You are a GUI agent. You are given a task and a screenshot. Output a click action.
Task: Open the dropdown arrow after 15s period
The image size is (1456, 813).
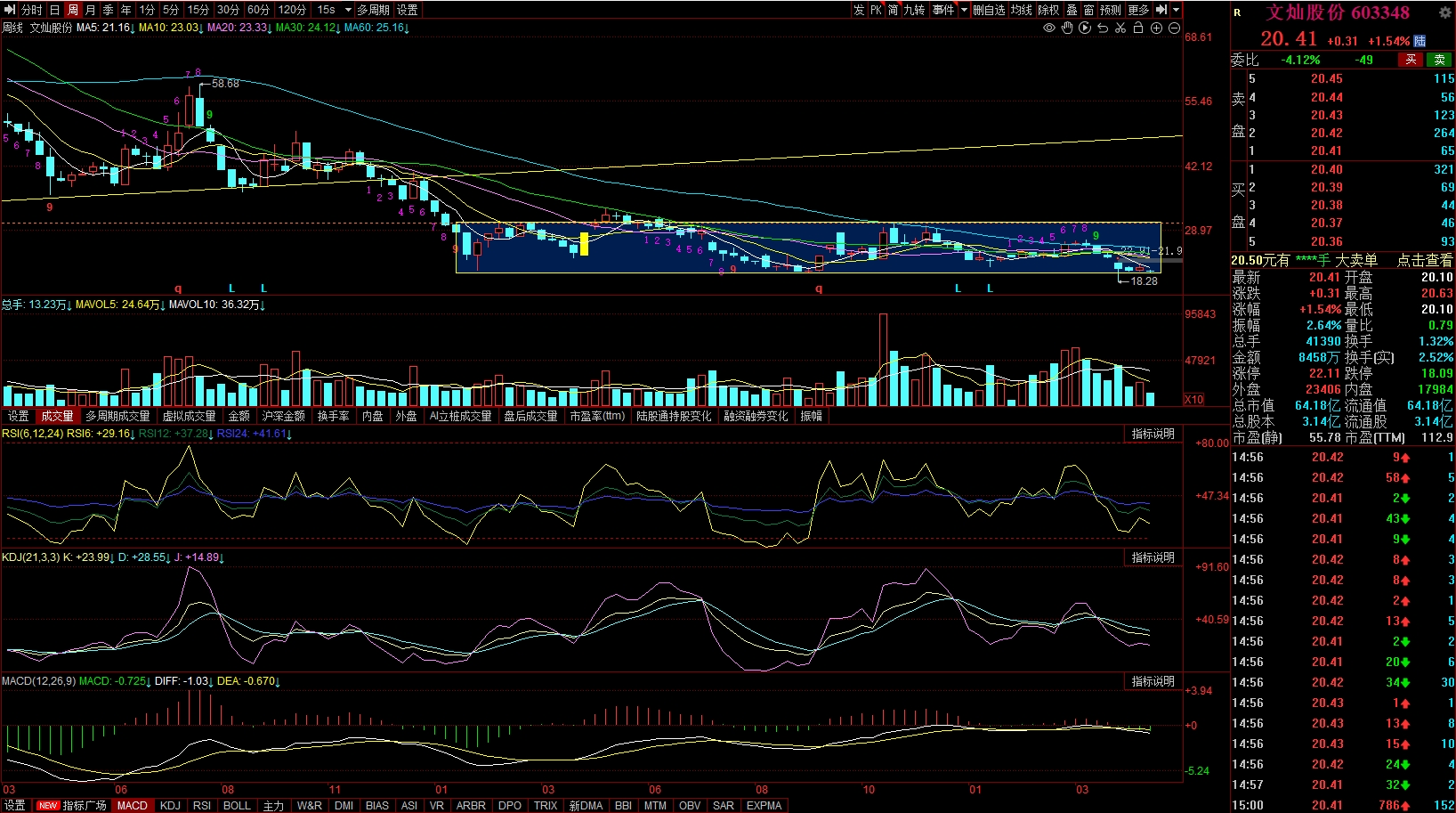click(348, 10)
